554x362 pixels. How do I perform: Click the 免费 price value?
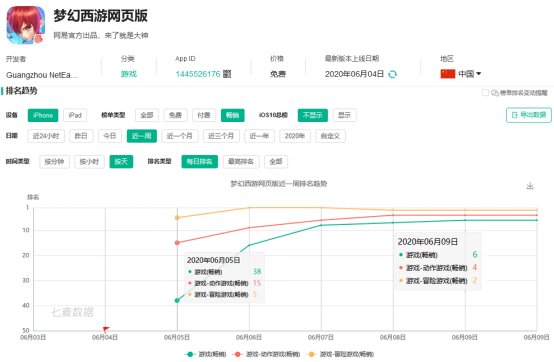coord(278,74)
